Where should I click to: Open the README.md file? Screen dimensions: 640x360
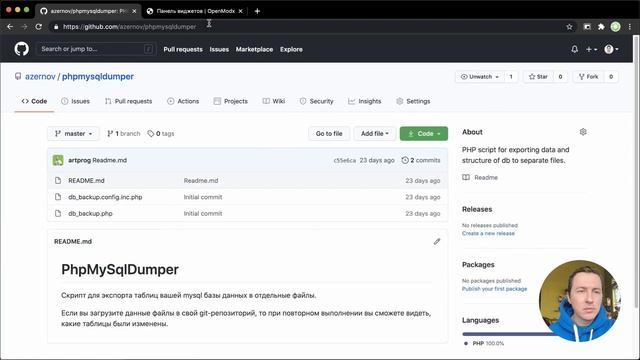(x=86, y=180)
